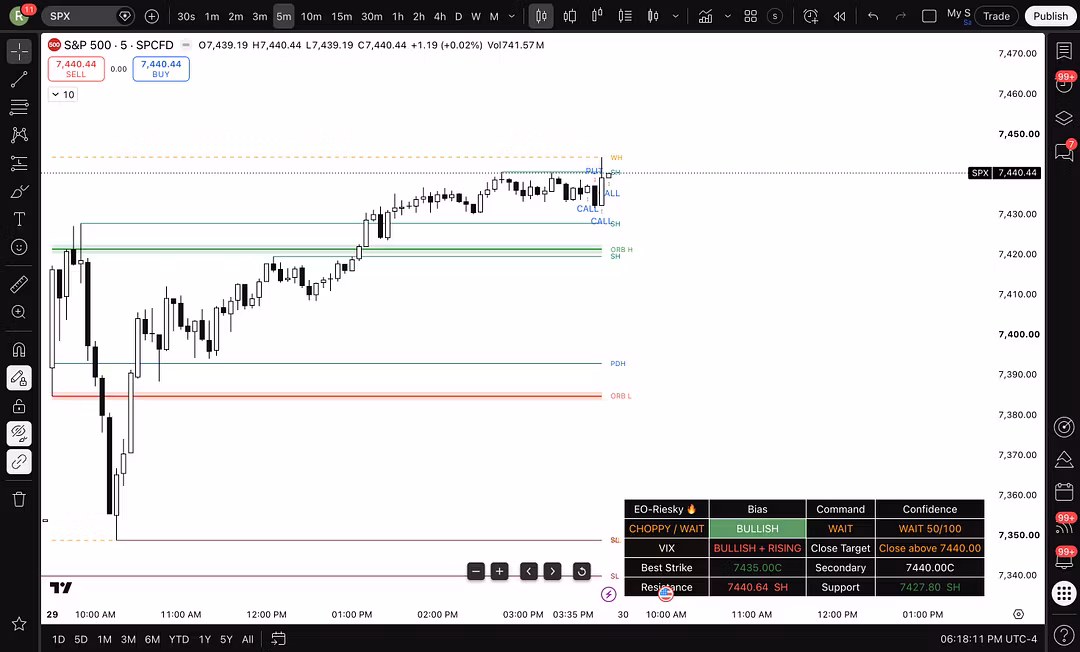This screenshot has width=1080, height=652.
Task: Click the Publish button
Action: [1050, 16]
